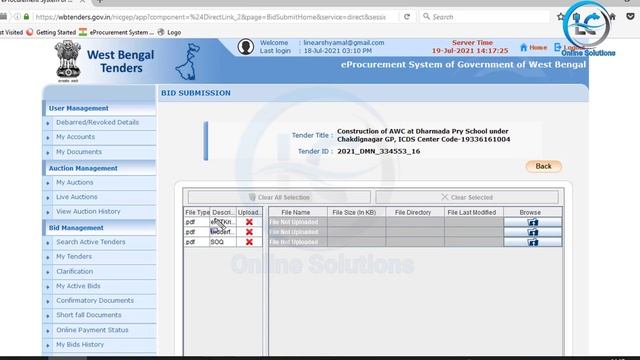Click the Browse folder icon in the first file row
Viewport: 640px width, 360px height.
coord(533,222)
